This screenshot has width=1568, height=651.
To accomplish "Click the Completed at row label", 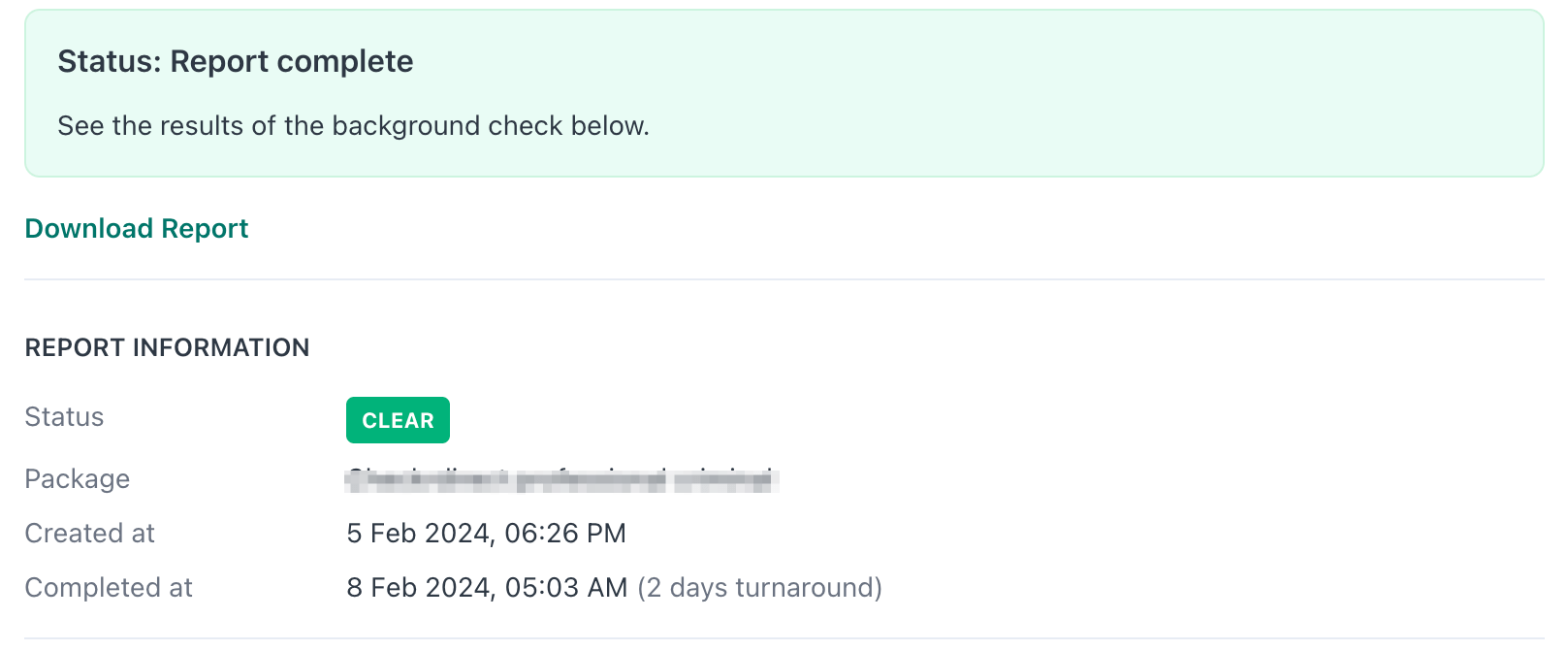I will [x=108, y=587].
